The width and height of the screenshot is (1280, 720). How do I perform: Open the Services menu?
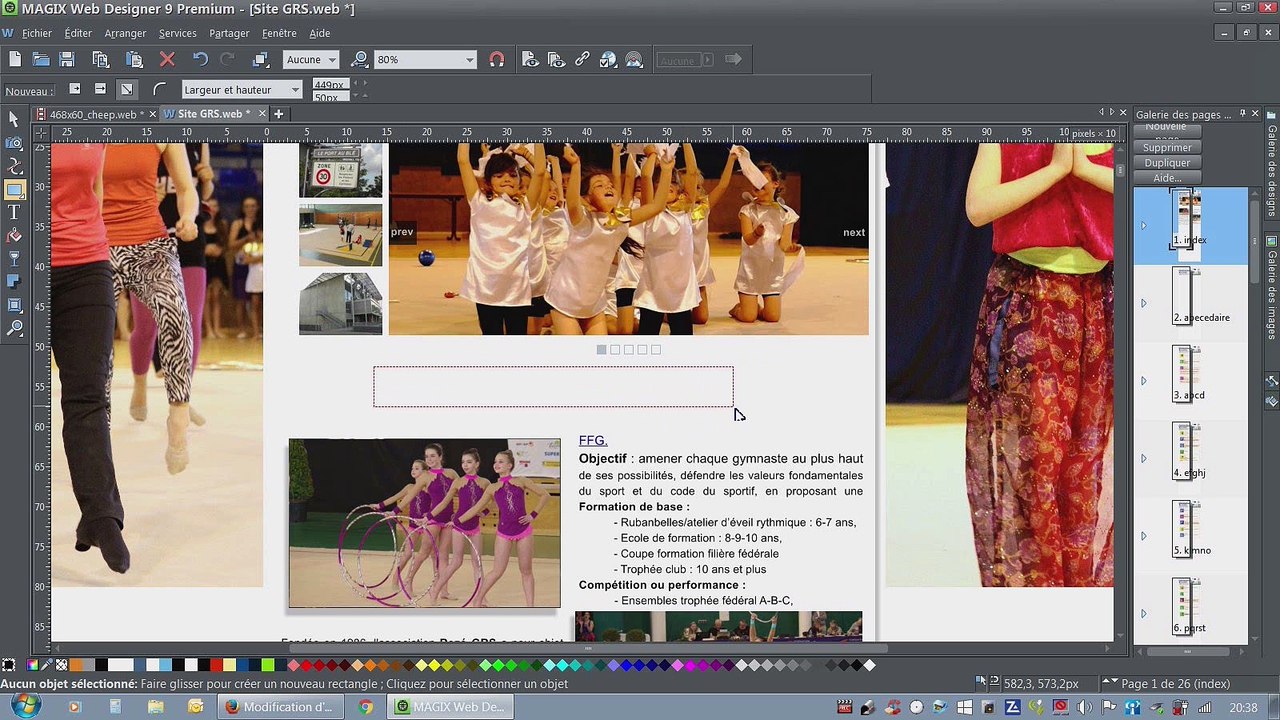pos(178,33)
